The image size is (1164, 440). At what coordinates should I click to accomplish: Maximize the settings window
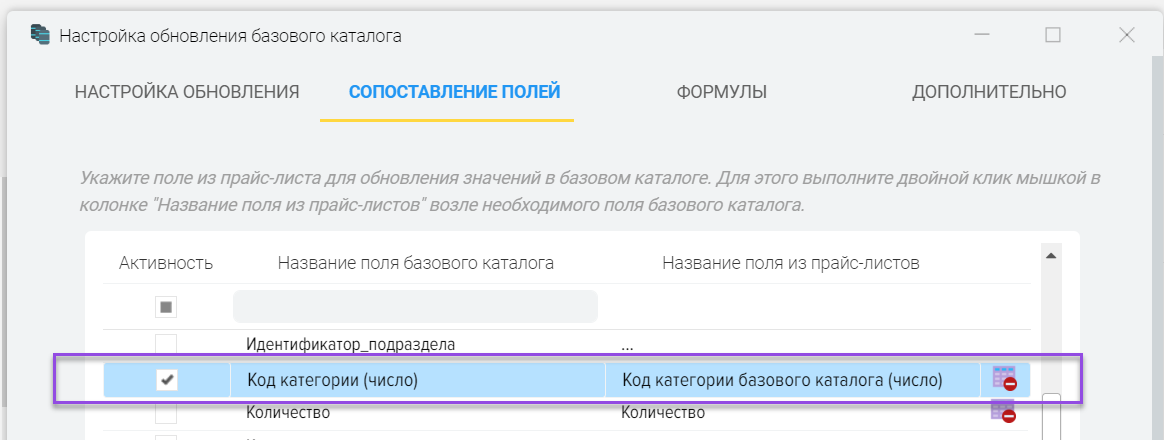point(1052,35)
